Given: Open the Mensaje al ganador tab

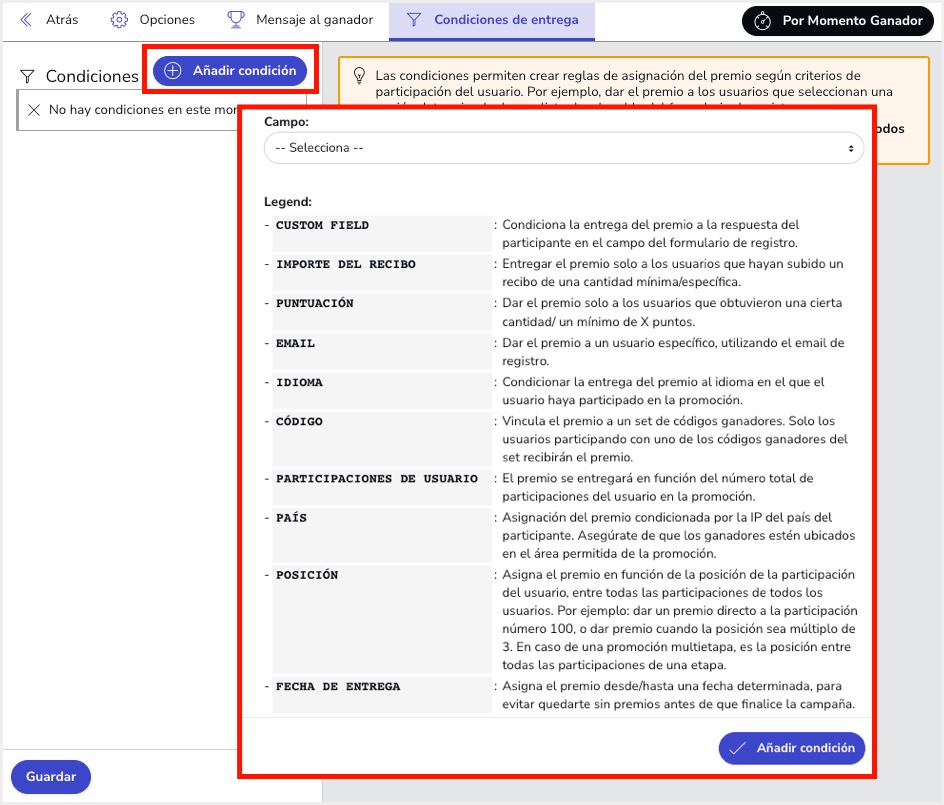Looking at the screenshot, I should point(313,20).
